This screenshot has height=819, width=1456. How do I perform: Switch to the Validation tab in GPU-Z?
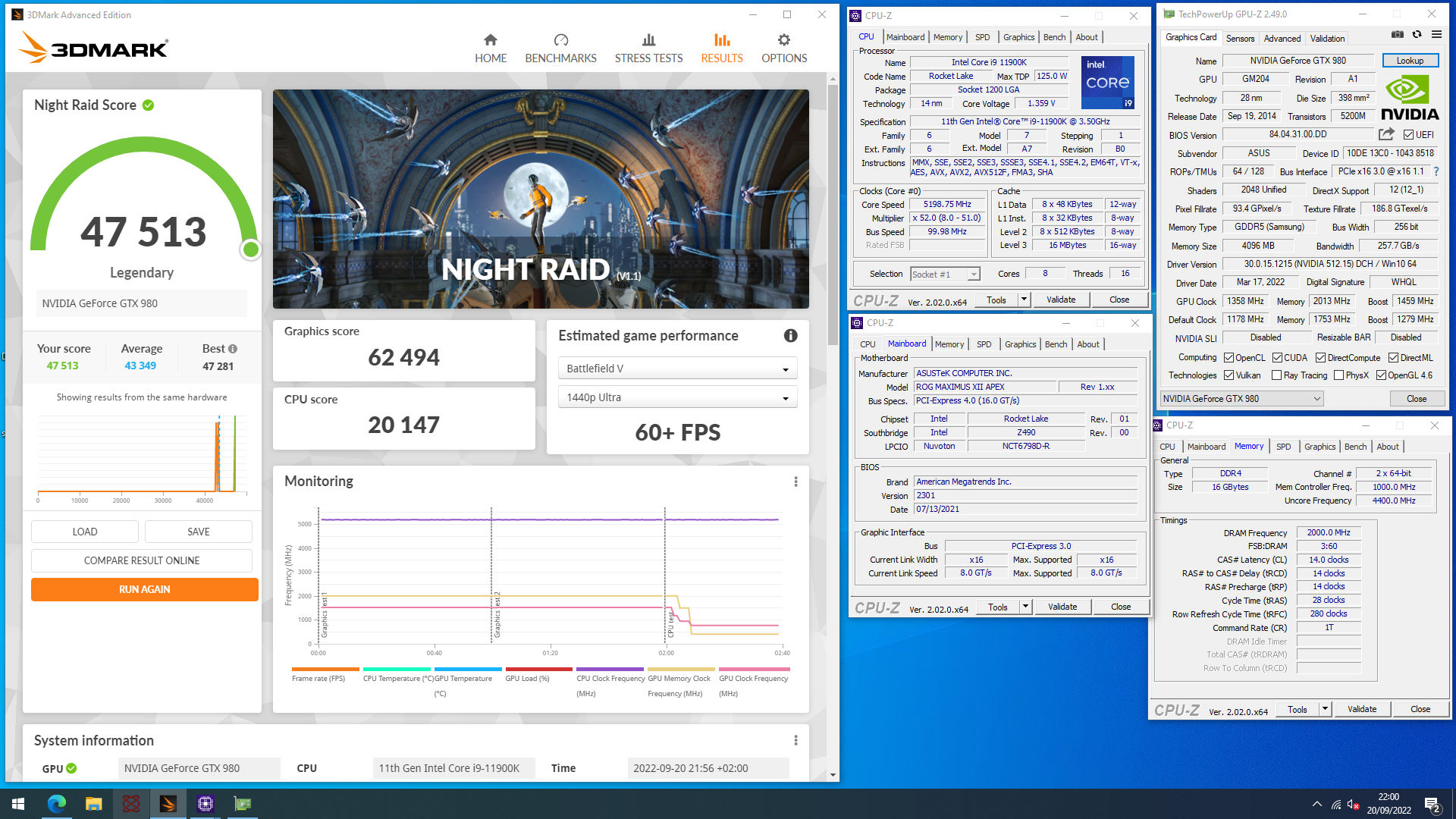click(1327, 38)
